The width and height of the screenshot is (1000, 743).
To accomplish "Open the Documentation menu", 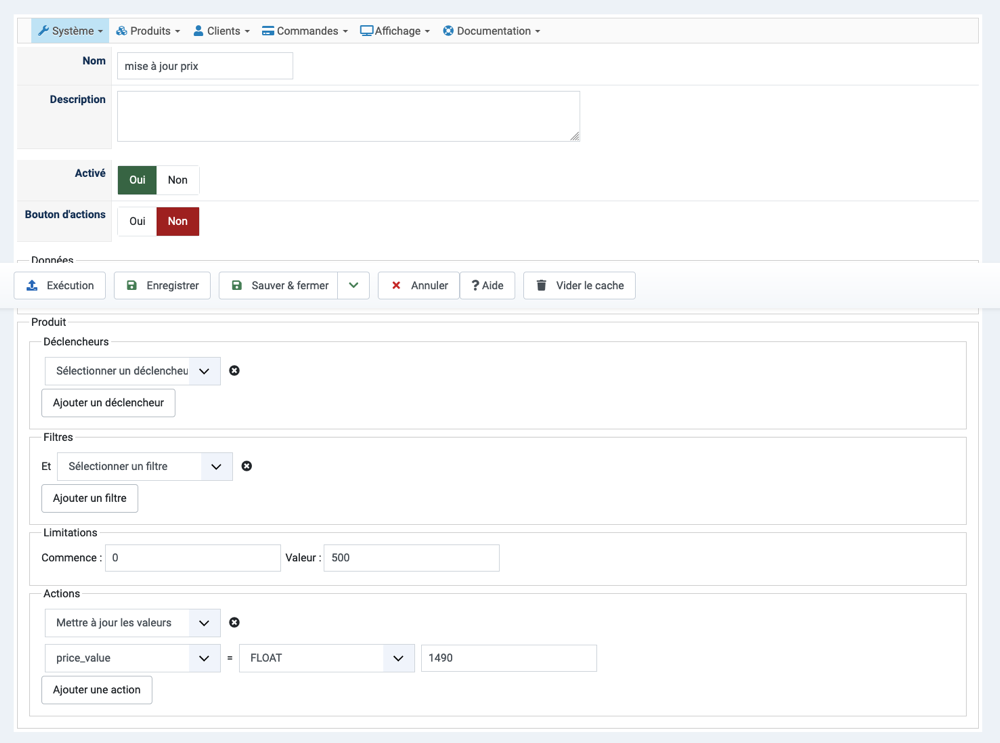I will pyautogui.click(x=492, y=31).
